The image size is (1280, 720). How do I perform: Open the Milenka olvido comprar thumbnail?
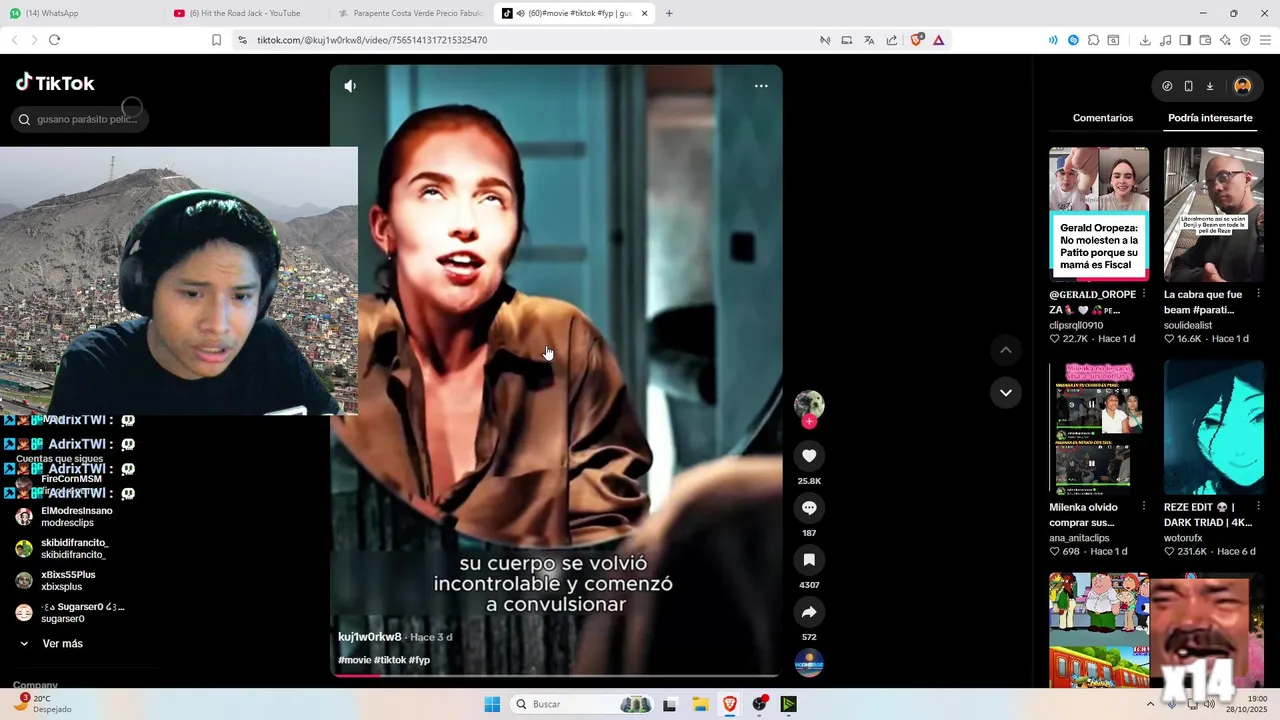click(x=1099, y=427)
